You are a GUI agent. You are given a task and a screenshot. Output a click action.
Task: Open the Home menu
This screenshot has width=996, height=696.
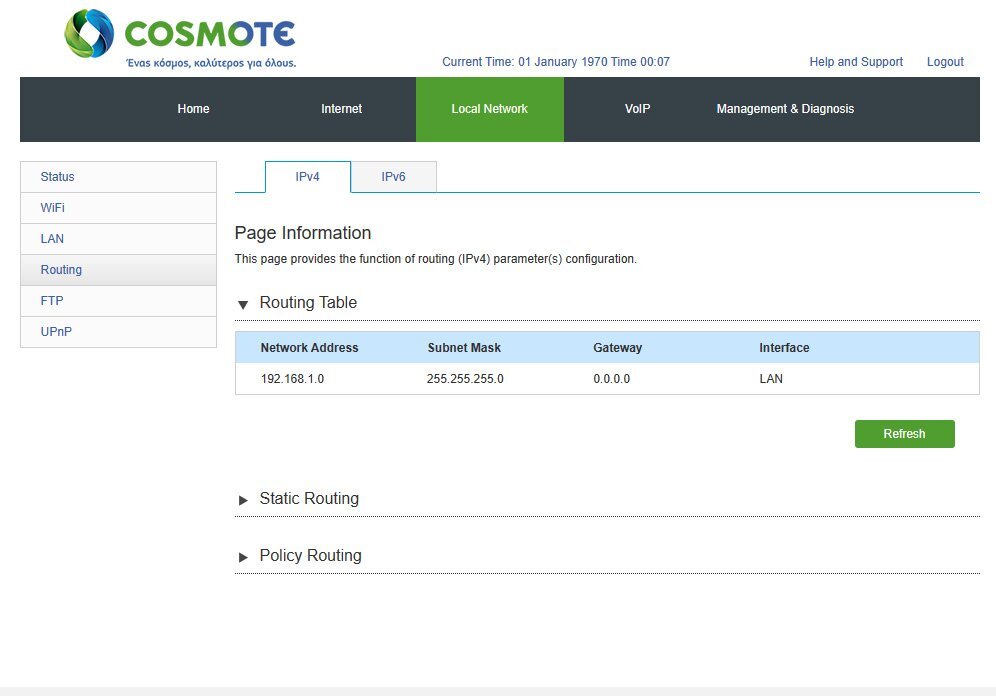[x=194, y=109]
